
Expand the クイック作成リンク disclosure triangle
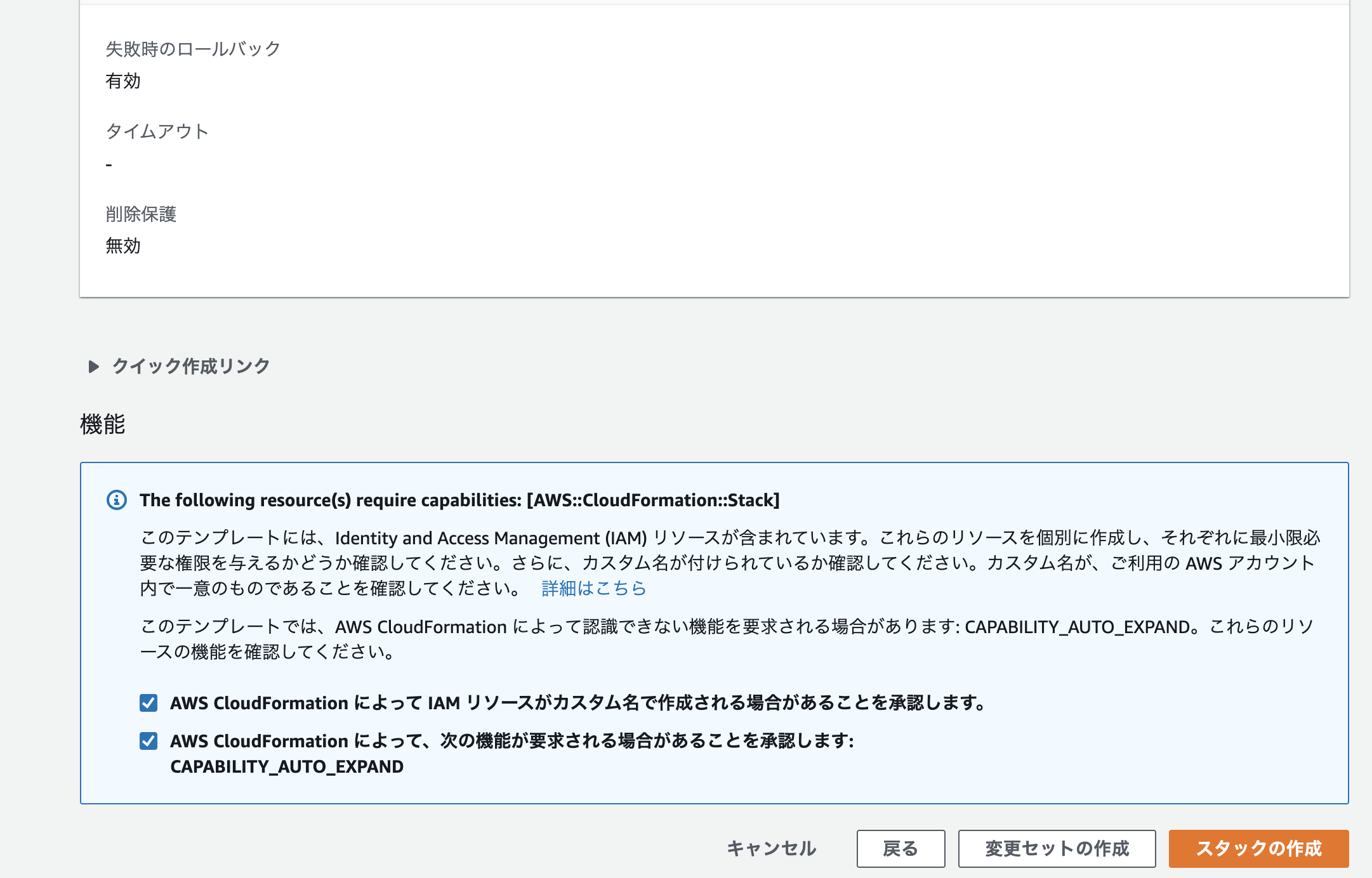coord(94,367)
